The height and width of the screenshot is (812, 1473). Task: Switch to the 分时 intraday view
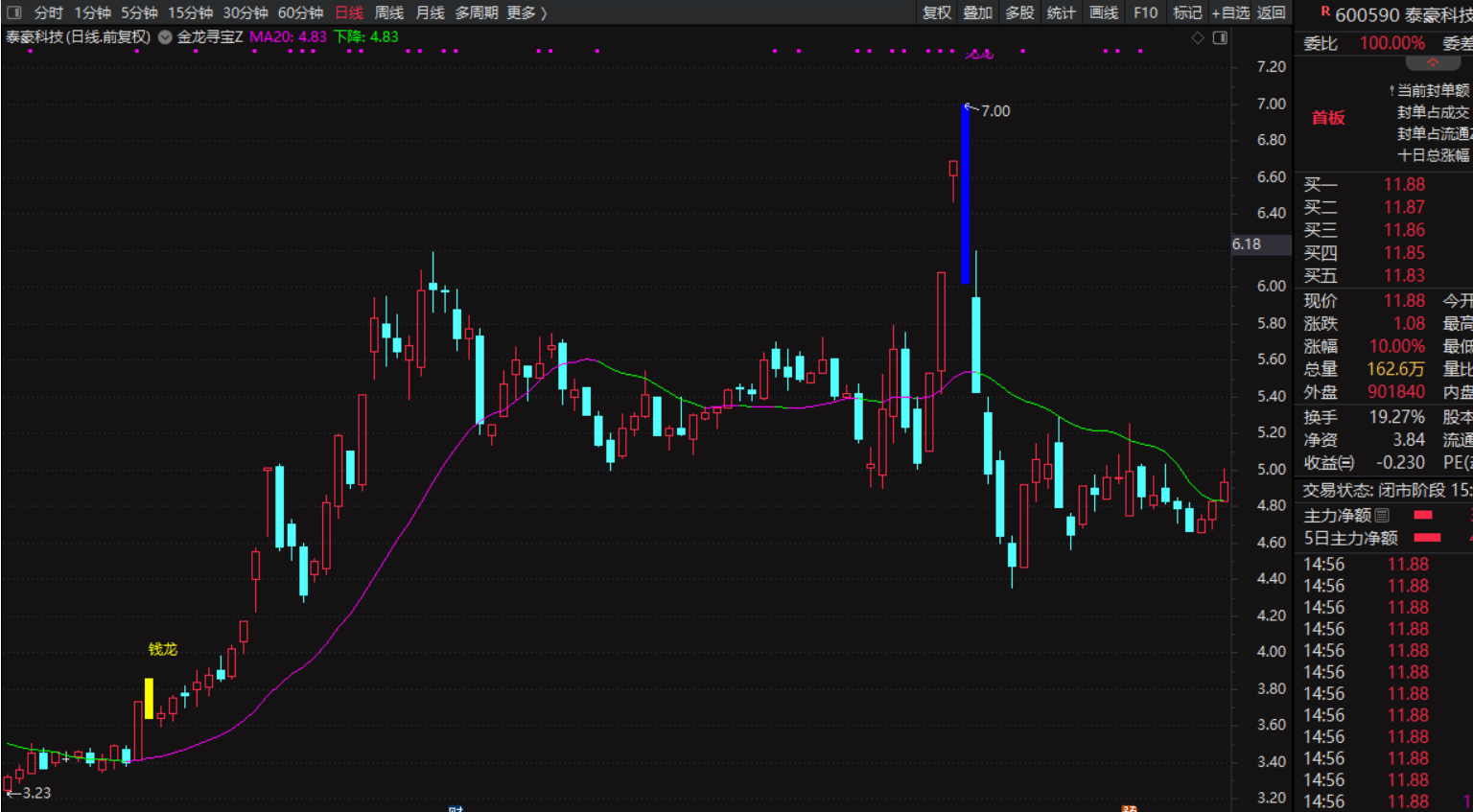(48, 12)
